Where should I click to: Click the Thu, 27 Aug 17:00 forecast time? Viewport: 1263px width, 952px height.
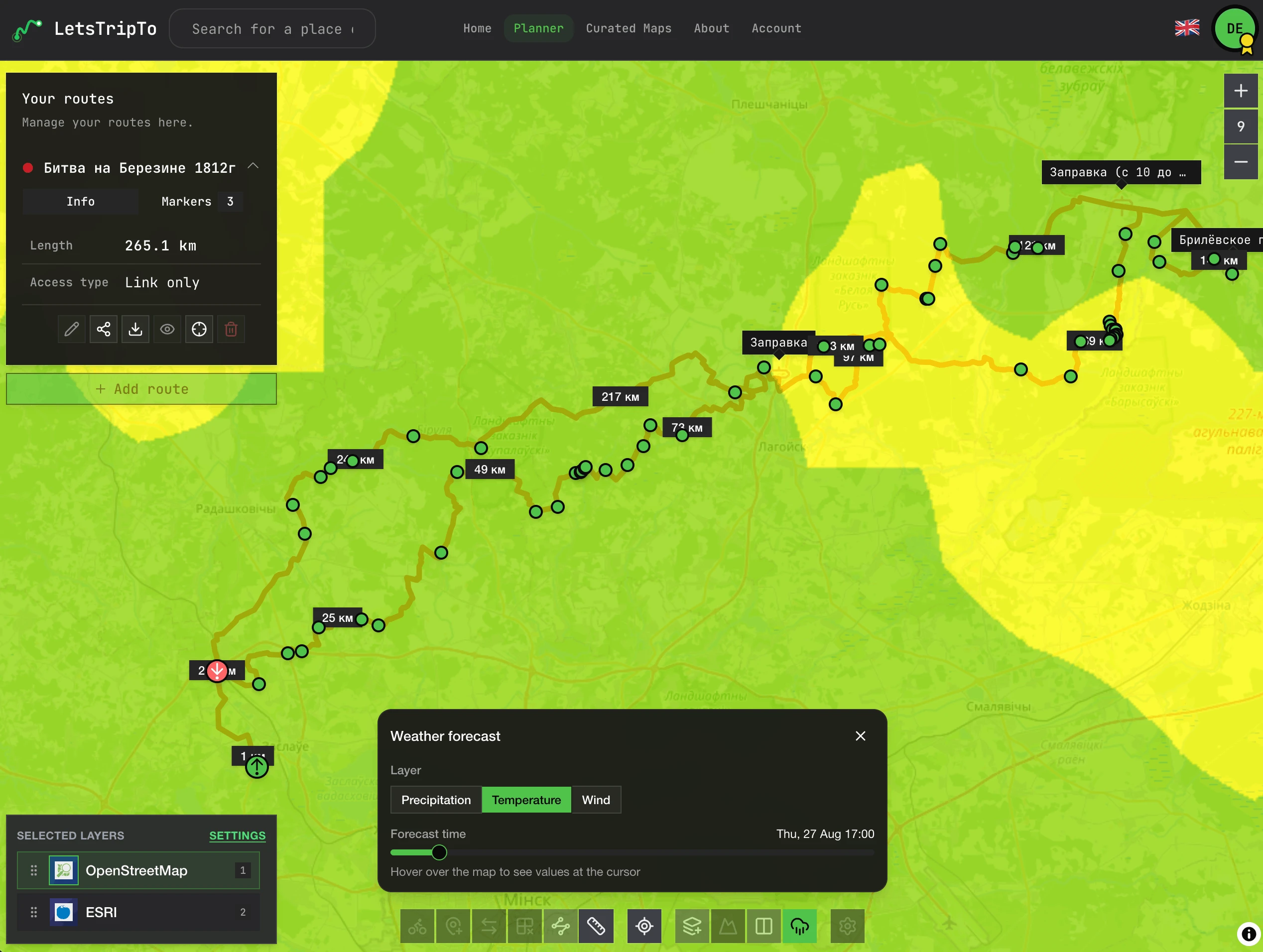pyautogui.click(x=825, y=834)
